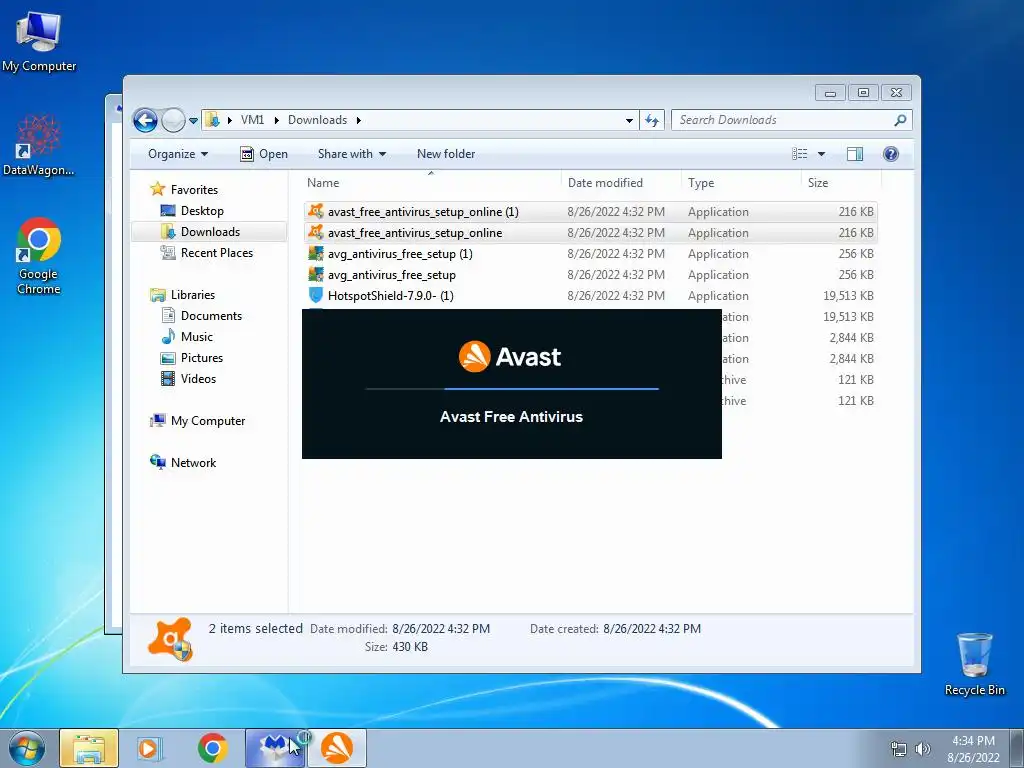The image size is (1024, 768).
Task: Click the Explorer Back arrow button
Action: click(145, 120)
